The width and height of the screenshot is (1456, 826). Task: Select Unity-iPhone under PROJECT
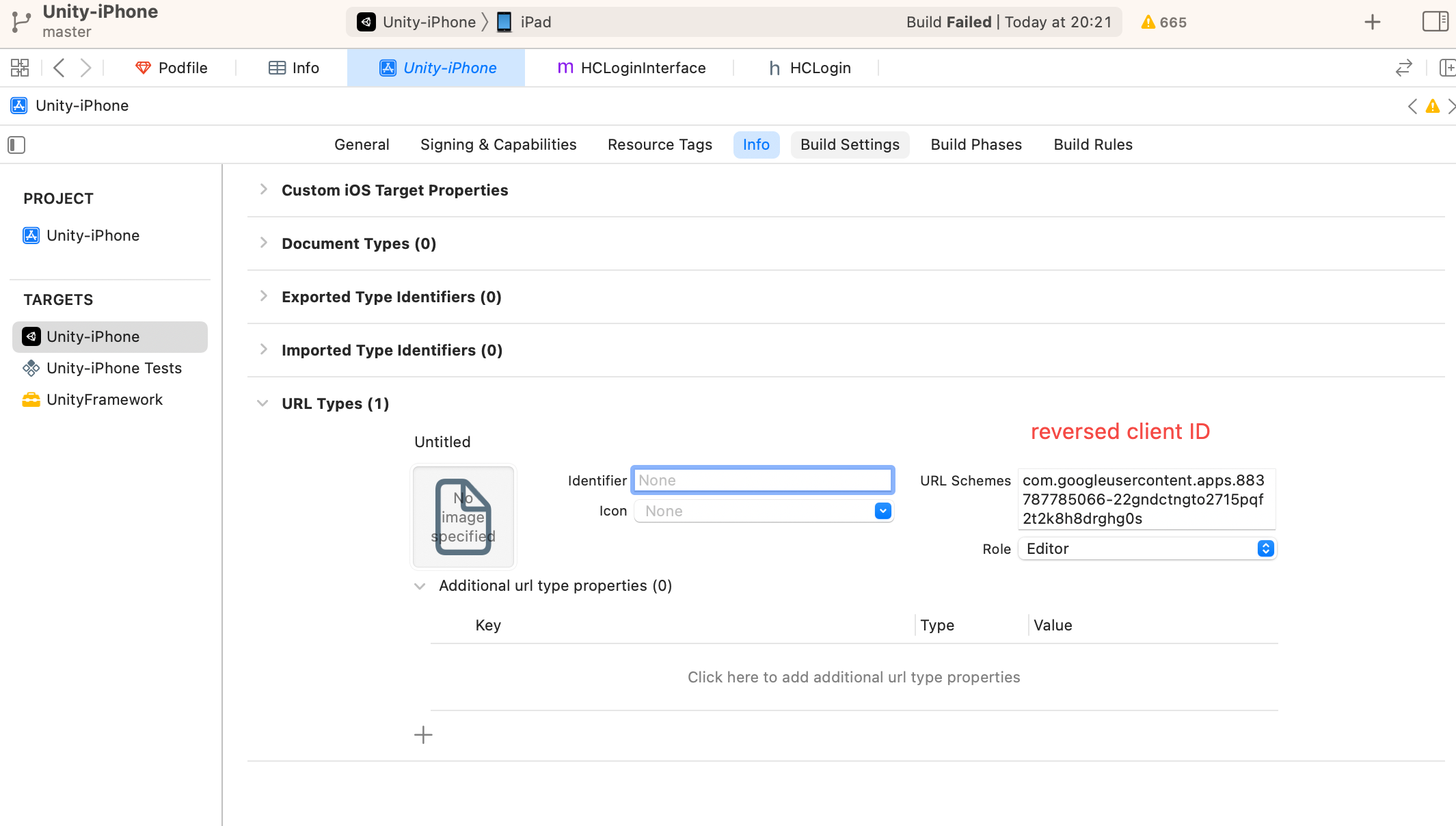coord(81,235)
